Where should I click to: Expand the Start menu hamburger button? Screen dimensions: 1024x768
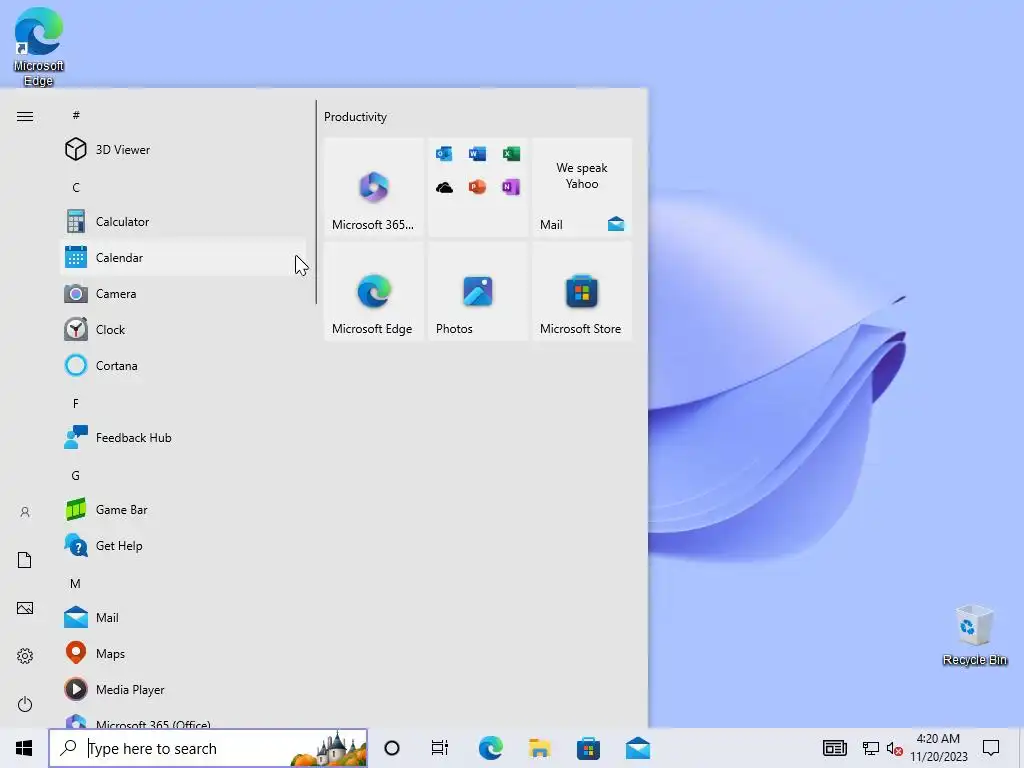(x=25, y=116)
